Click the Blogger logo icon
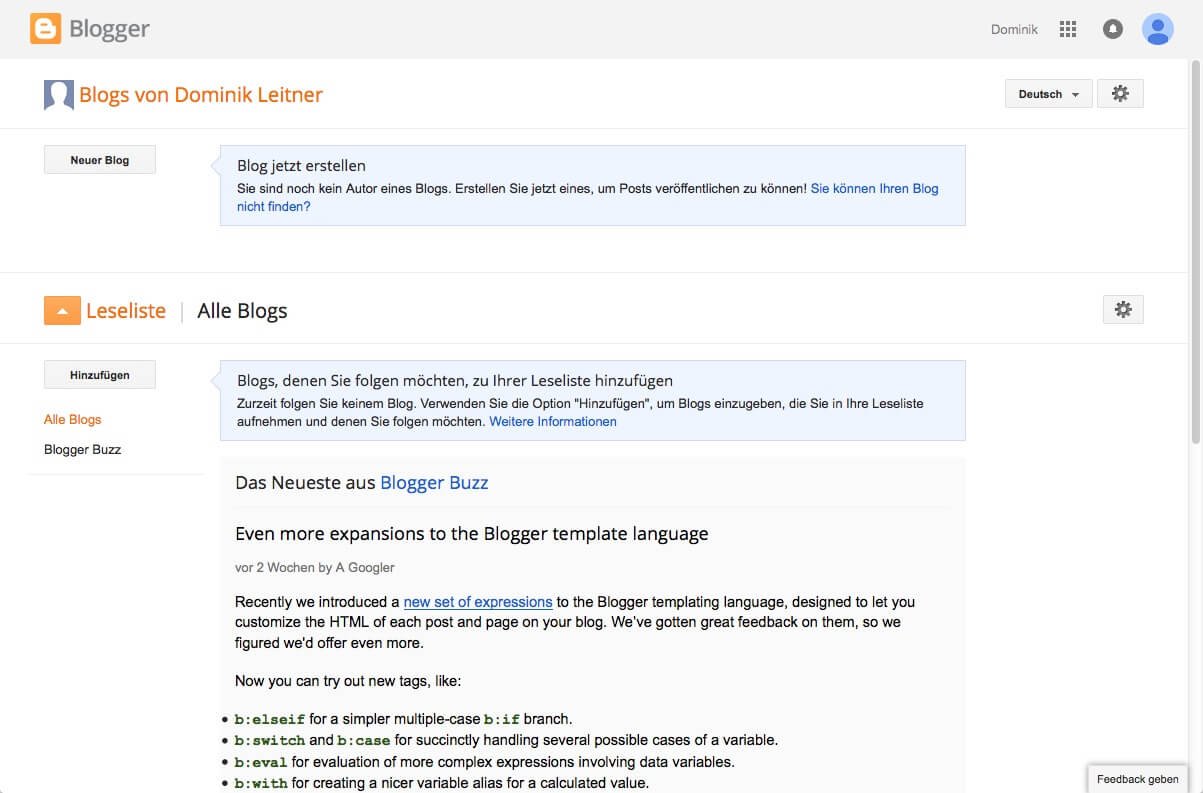 [x=44, y=28]
